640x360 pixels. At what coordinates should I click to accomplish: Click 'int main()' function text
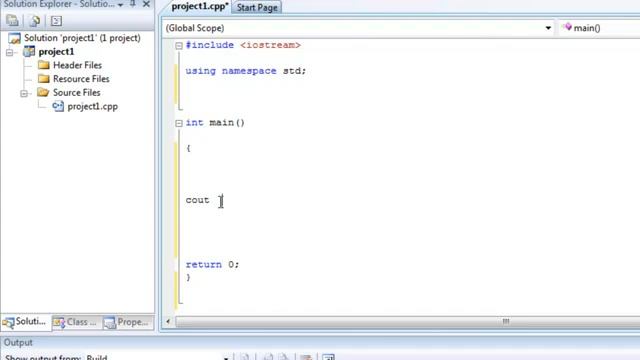215,122
